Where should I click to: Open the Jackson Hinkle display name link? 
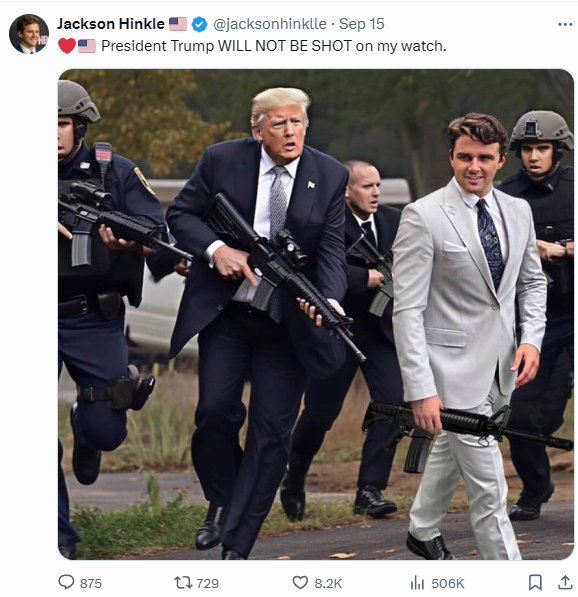coord(110,24)
